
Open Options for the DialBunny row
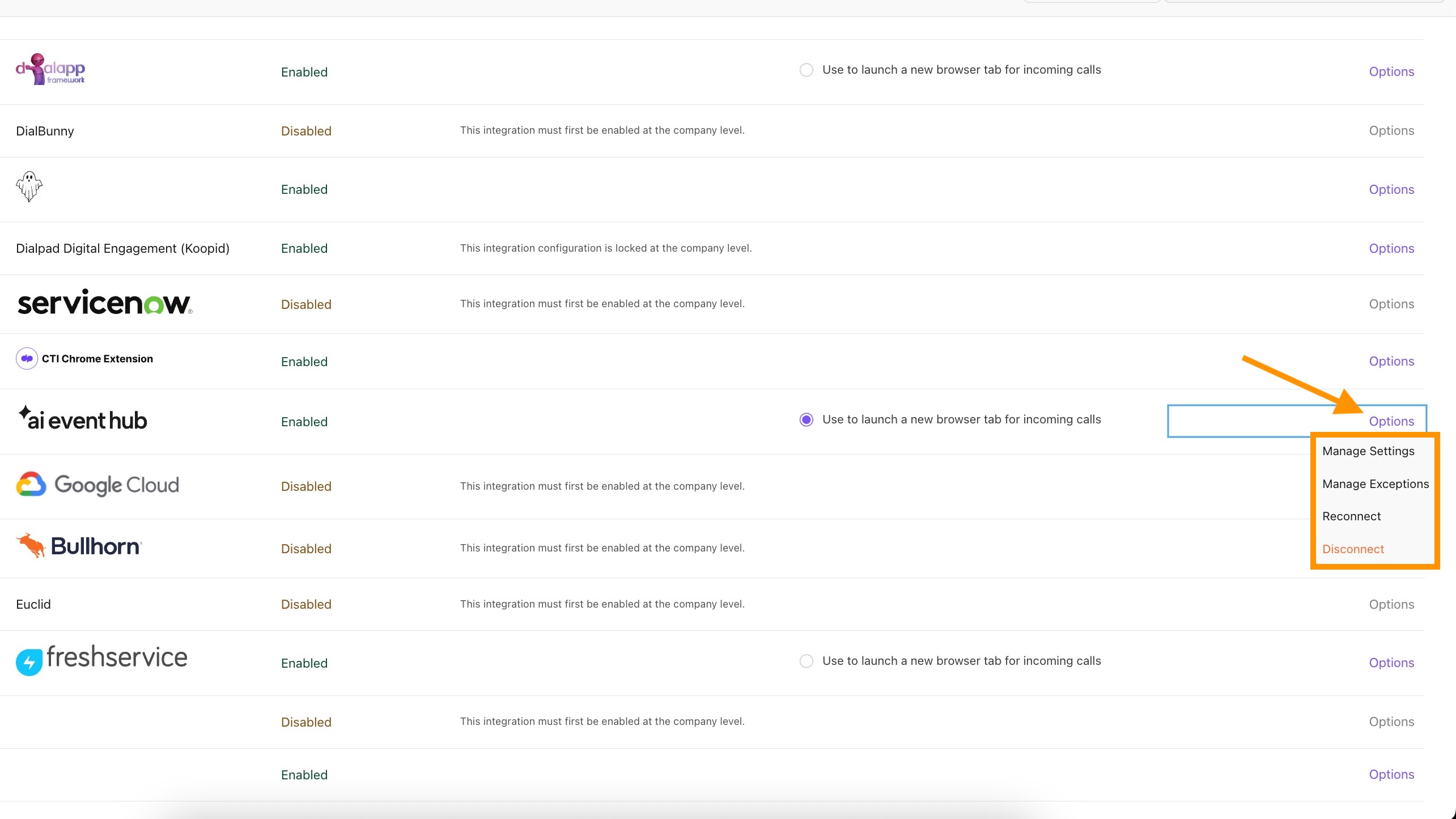click(x=1391, y=130)
